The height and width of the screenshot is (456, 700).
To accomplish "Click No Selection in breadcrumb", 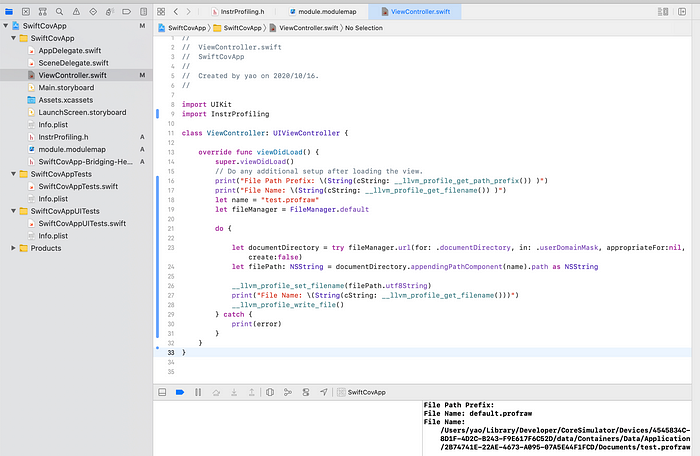I will pyautogui.click(x=364, y=28).
